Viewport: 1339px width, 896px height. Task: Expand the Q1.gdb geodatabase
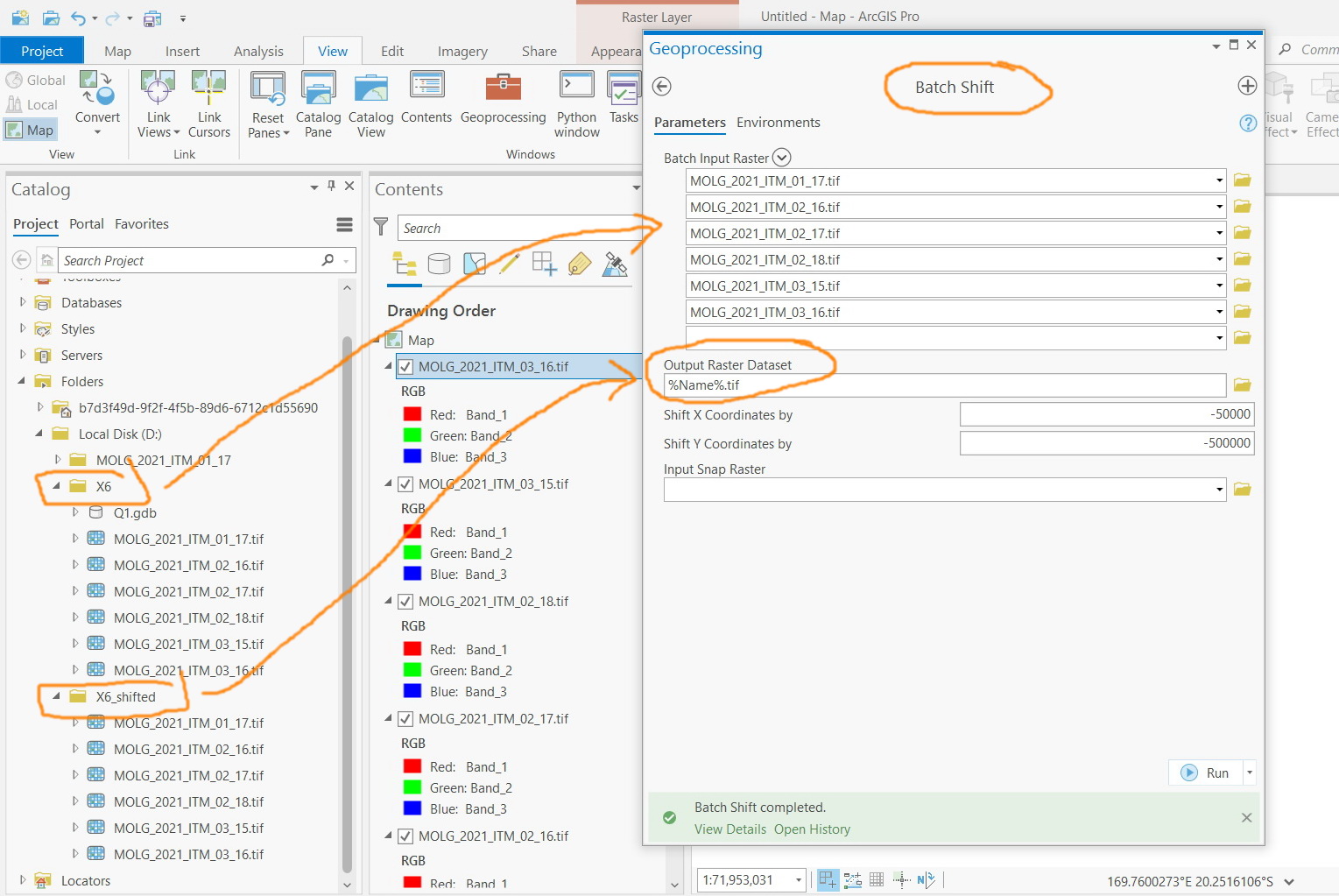pyautogui.click(x=75, y=512)
